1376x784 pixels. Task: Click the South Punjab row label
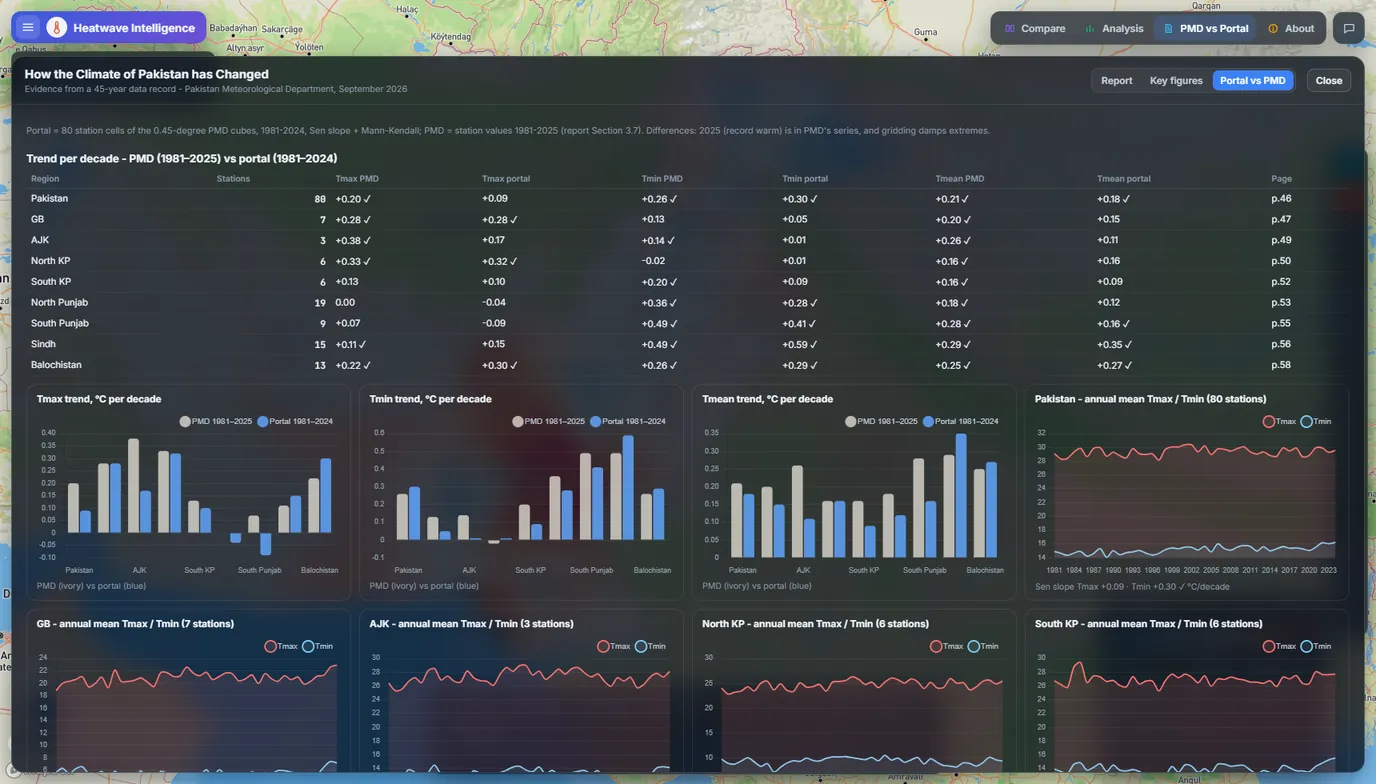click(x=60, y=323)
